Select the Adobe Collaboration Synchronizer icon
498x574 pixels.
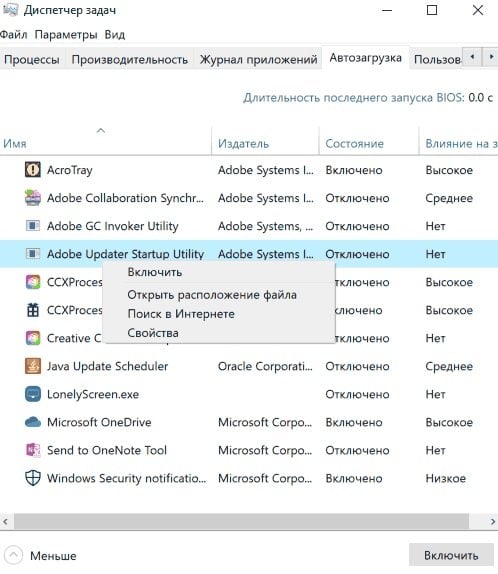coord(33,198)
